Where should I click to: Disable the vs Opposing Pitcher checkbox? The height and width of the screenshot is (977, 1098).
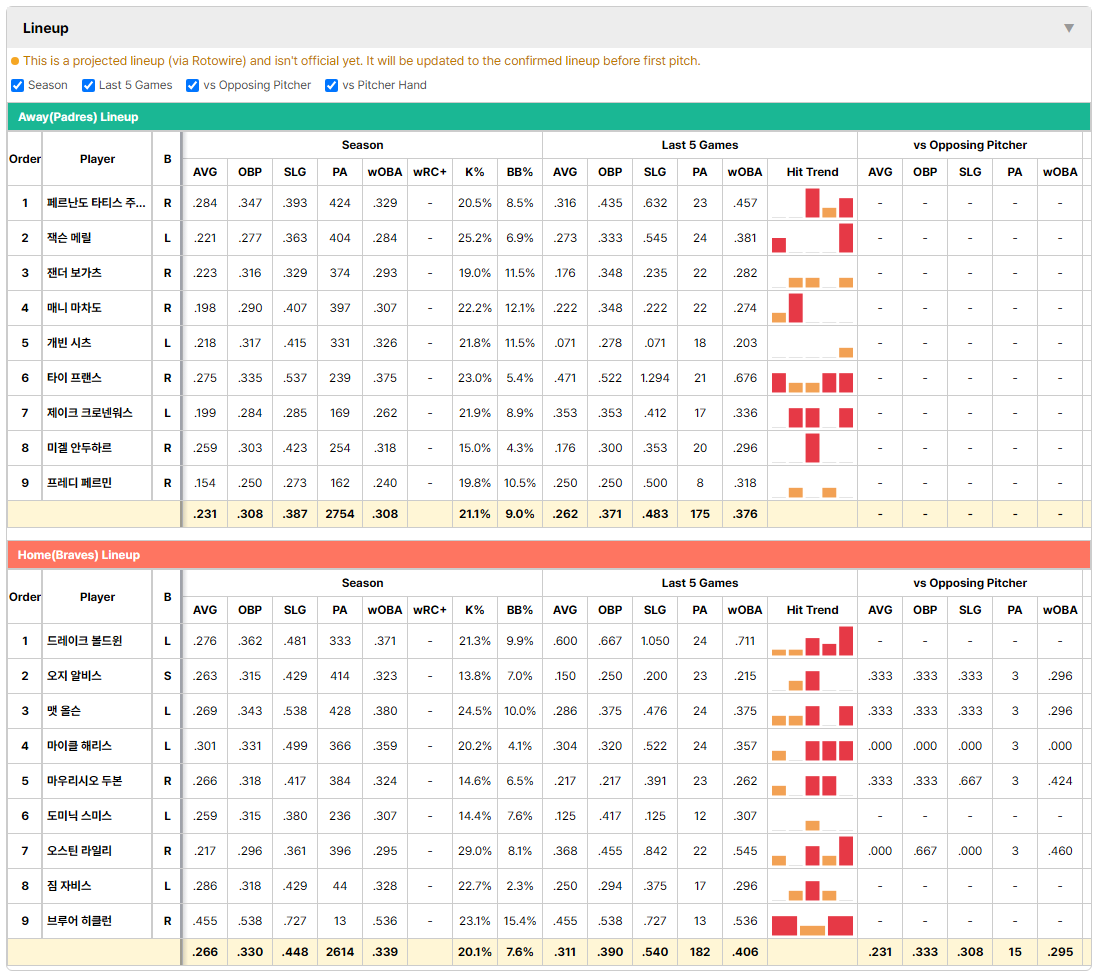(193, 85)
